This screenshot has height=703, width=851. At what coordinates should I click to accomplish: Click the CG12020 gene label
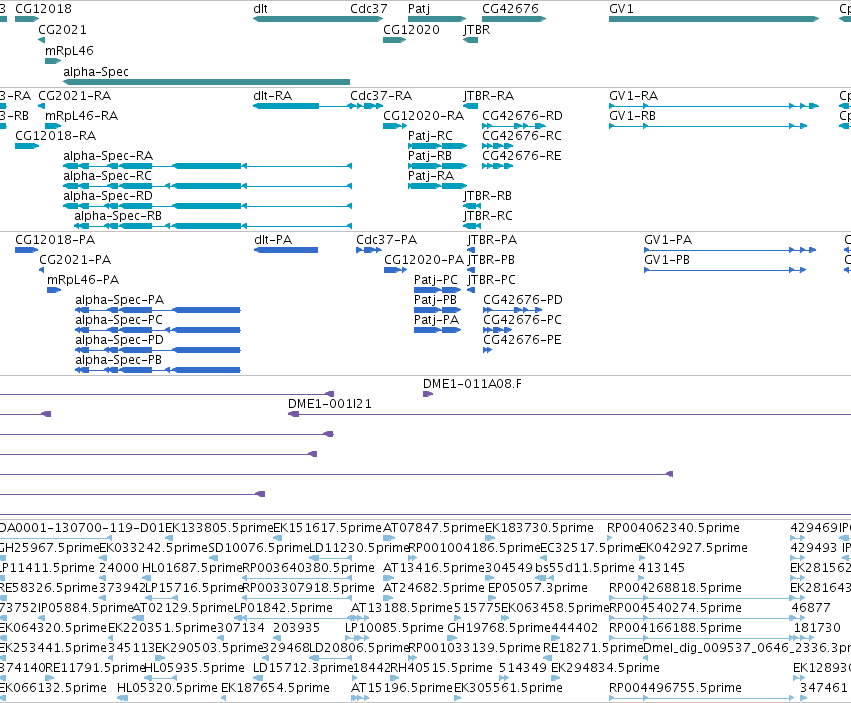411,29
